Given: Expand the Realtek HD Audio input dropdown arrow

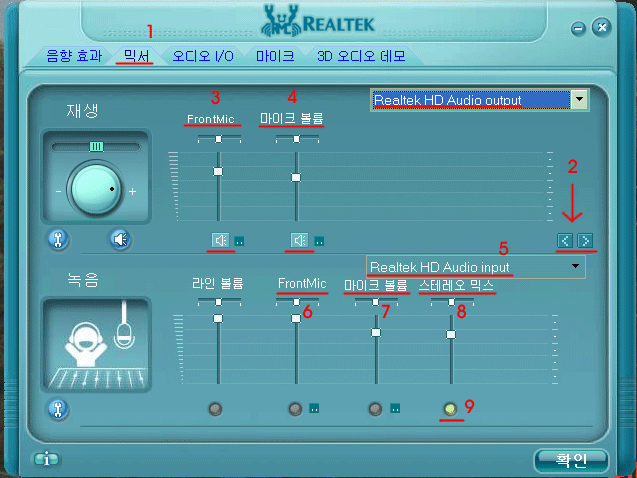Looking at the screenshot, I should (x=575, y=266).
